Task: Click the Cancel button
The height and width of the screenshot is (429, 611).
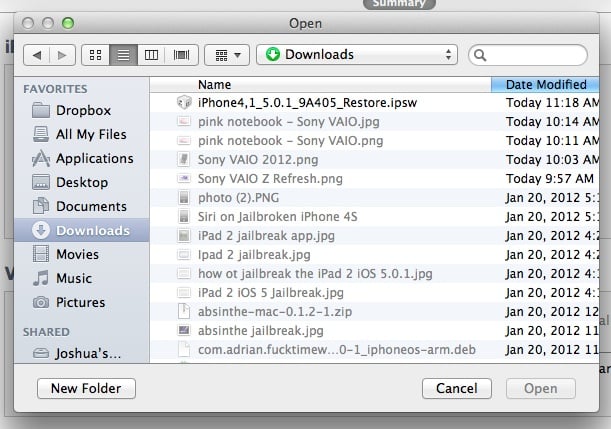Action: click(457, 388)
